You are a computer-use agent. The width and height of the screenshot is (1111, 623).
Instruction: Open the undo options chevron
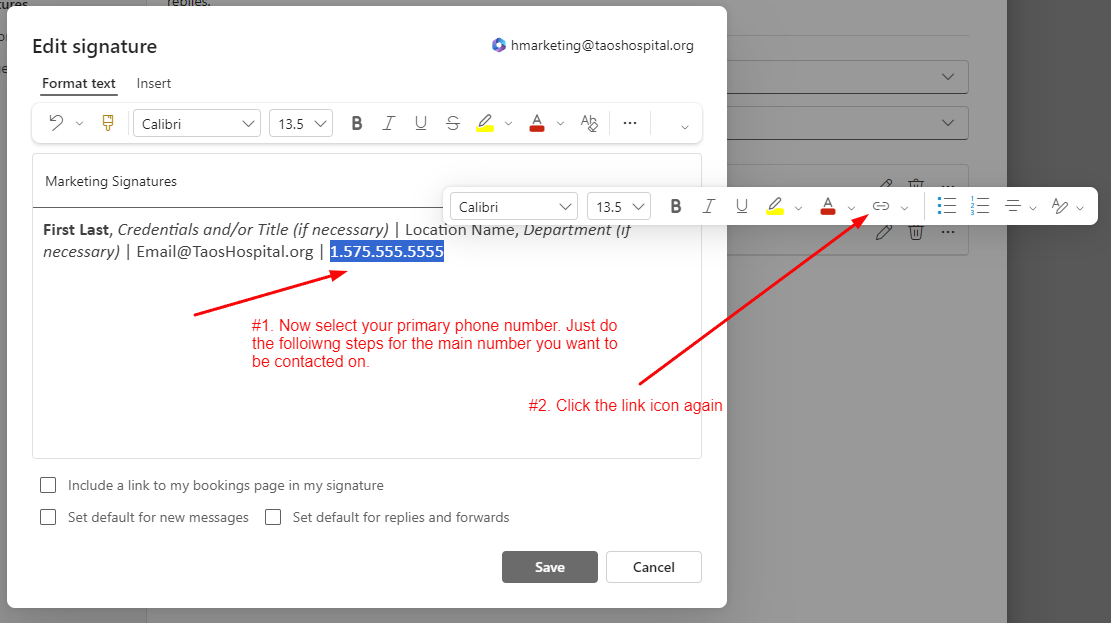[79, 123]
